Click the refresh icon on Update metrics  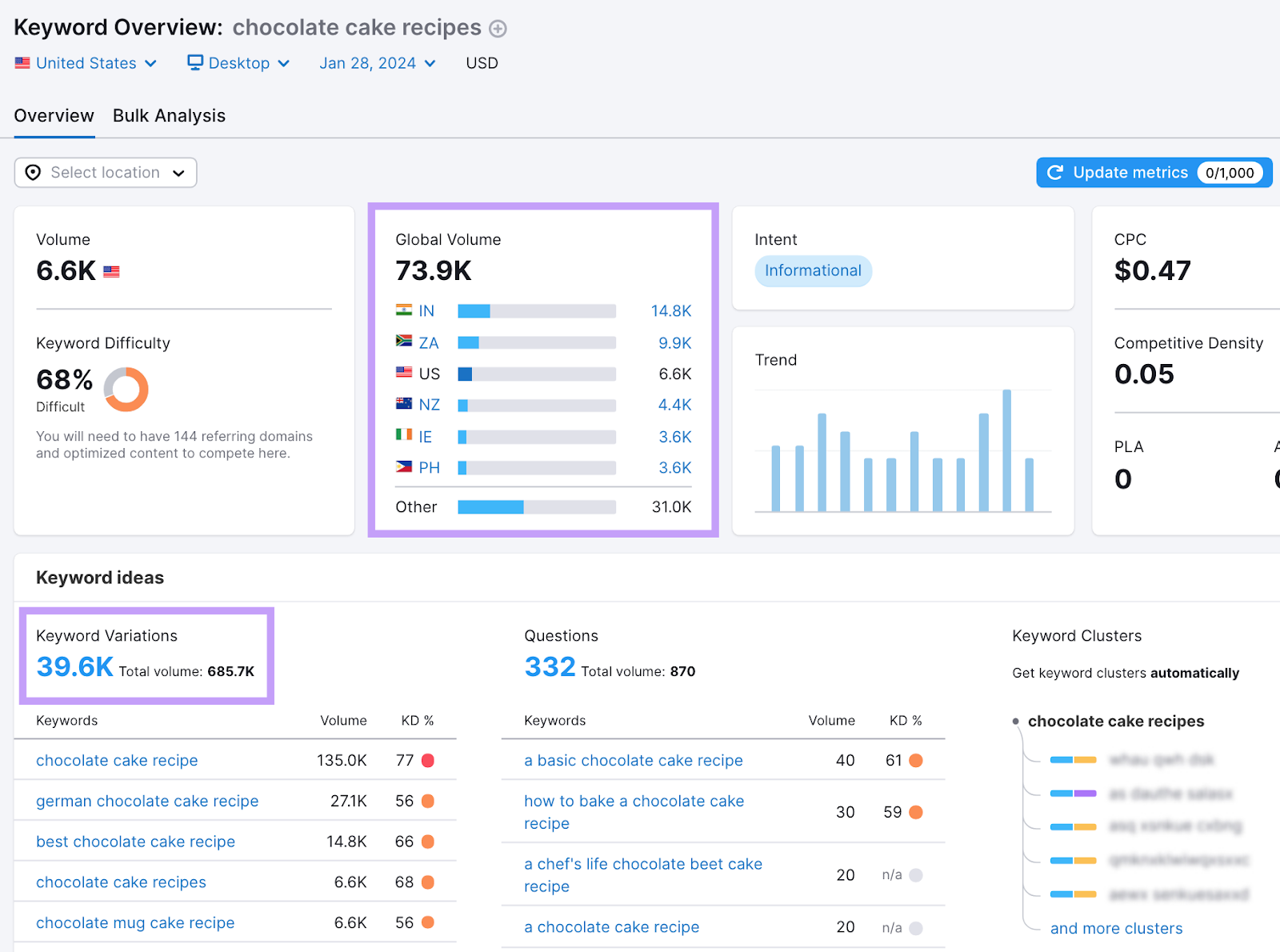[x=1054, y=172]
